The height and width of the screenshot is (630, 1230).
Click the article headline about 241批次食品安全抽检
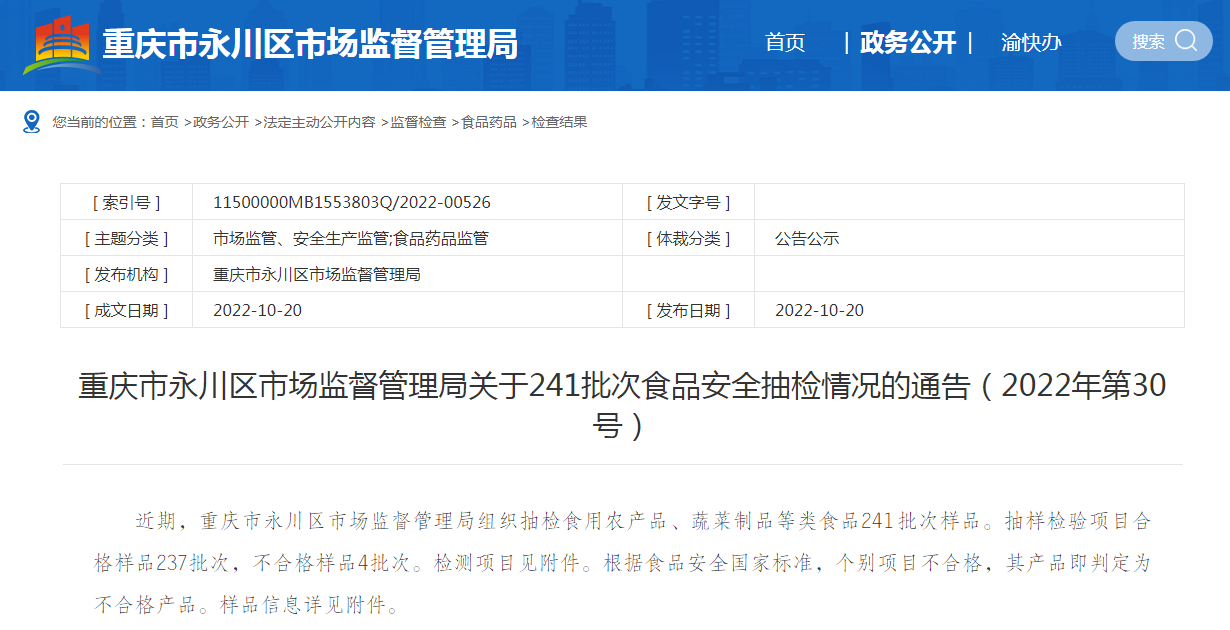622,405
